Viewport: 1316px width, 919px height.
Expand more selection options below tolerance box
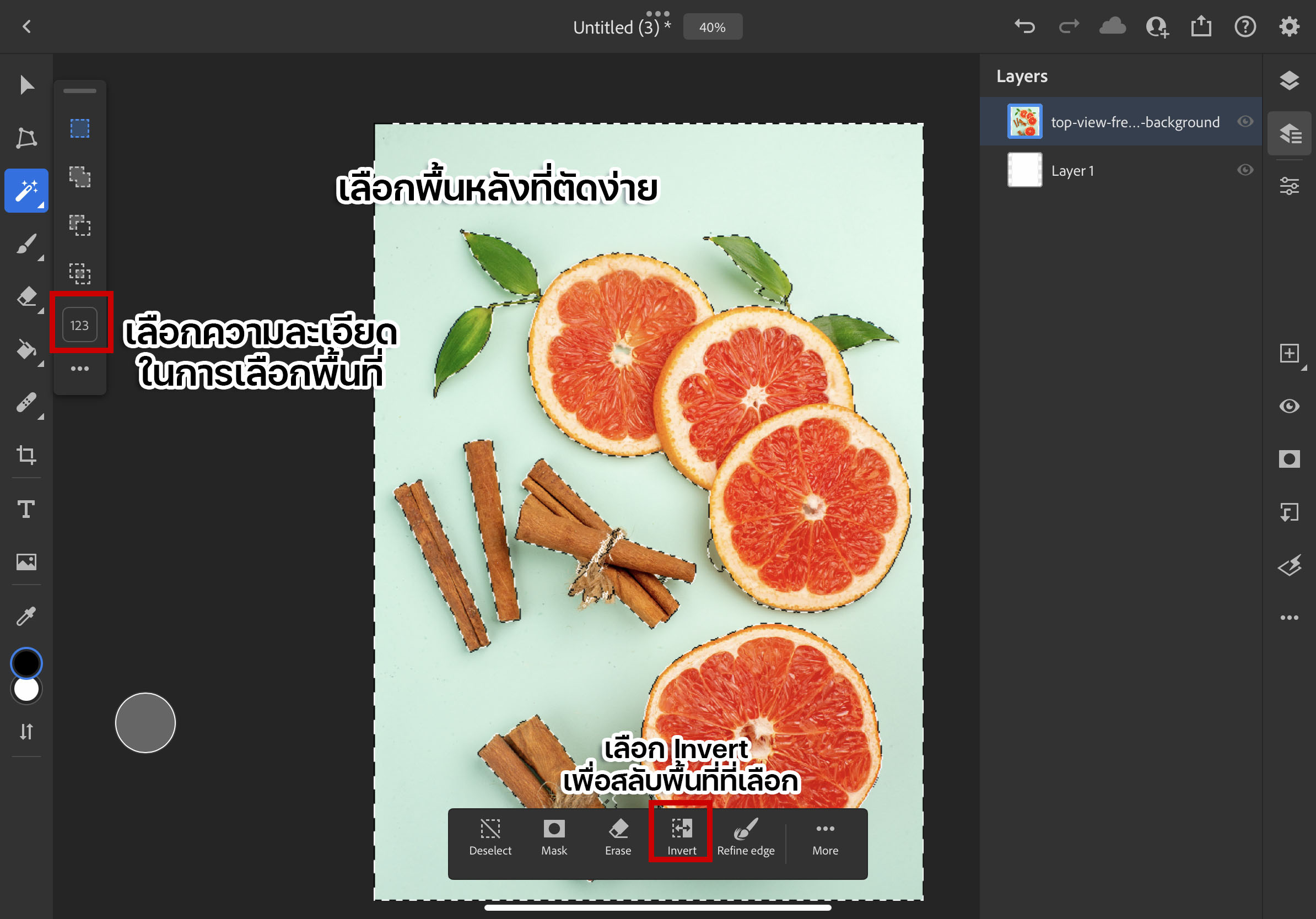[80, 369]
